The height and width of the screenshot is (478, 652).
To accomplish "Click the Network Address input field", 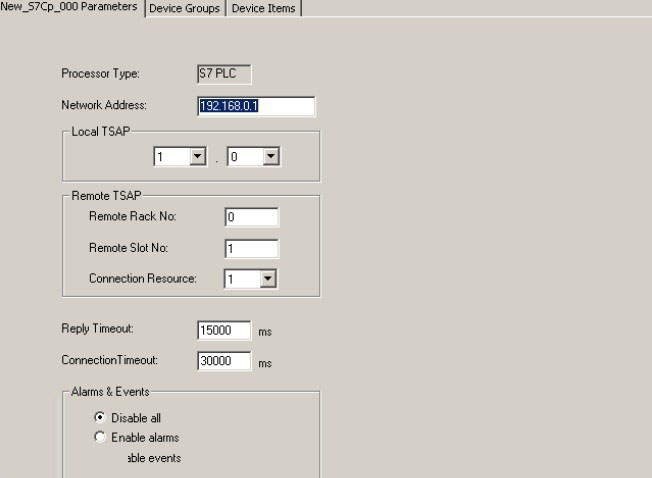I will tap(256, 106).
